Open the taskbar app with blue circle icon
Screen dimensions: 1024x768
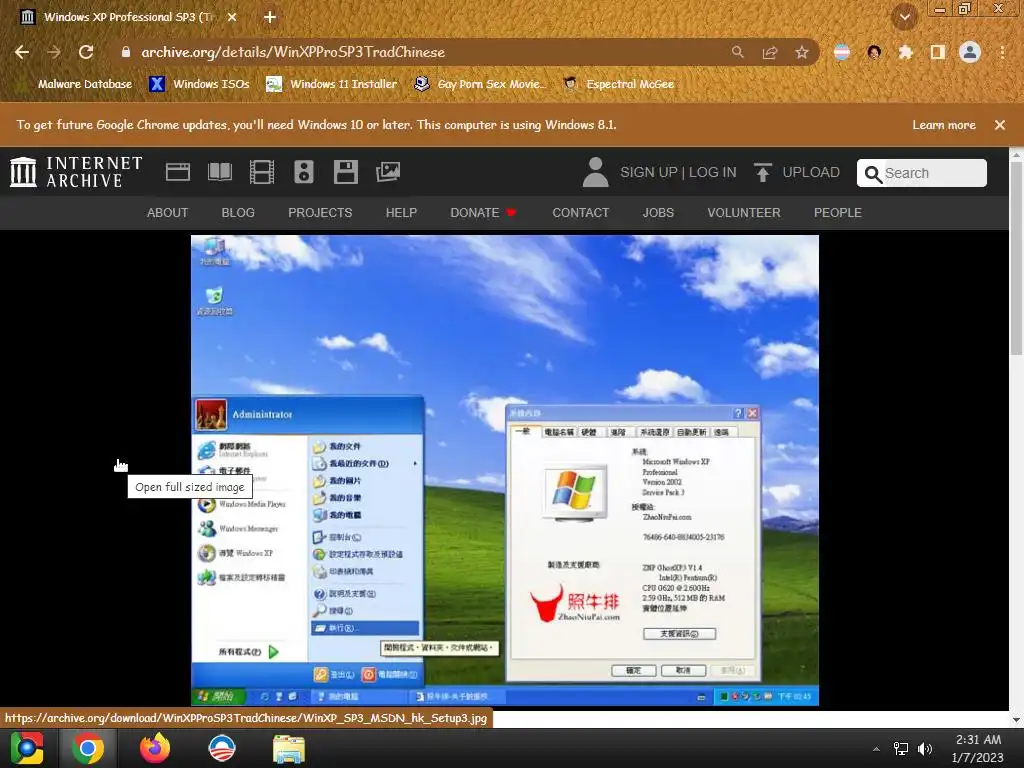pos(222,748)
